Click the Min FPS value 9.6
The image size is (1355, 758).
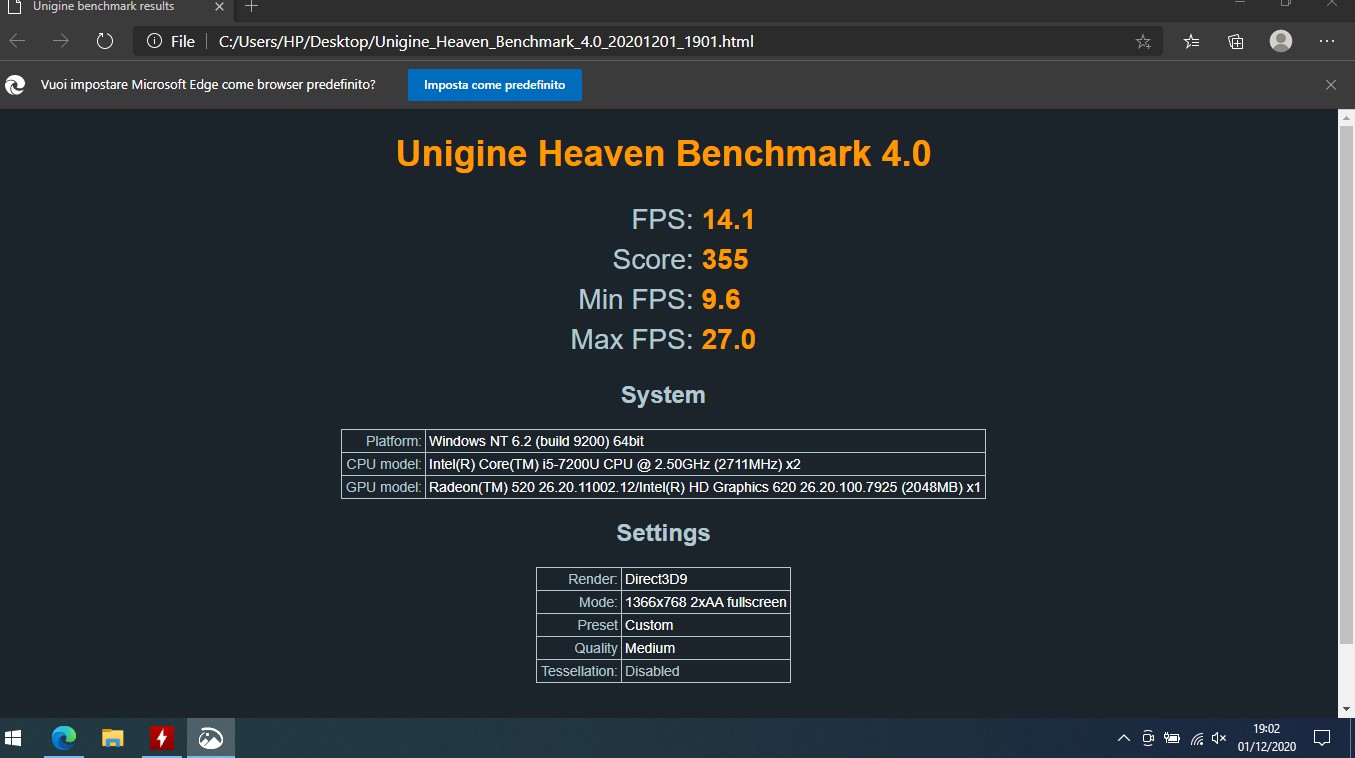pyautogui.click(x=721, y=300)
